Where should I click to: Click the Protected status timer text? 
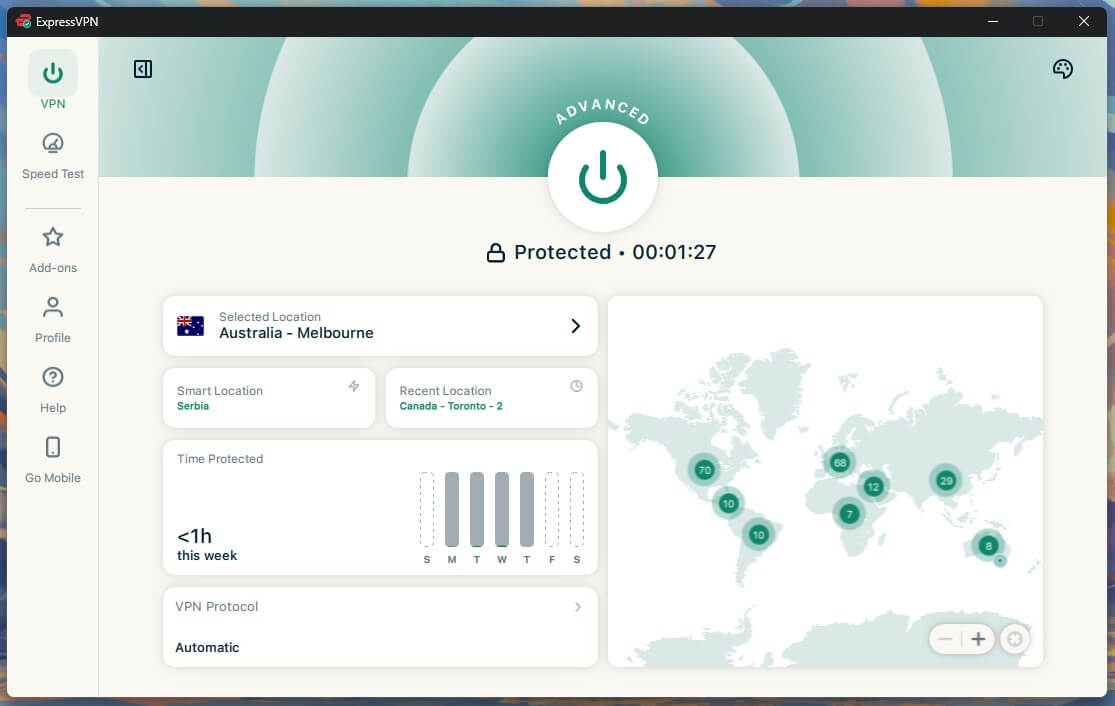pyautogui.click(x=615, y=252)
